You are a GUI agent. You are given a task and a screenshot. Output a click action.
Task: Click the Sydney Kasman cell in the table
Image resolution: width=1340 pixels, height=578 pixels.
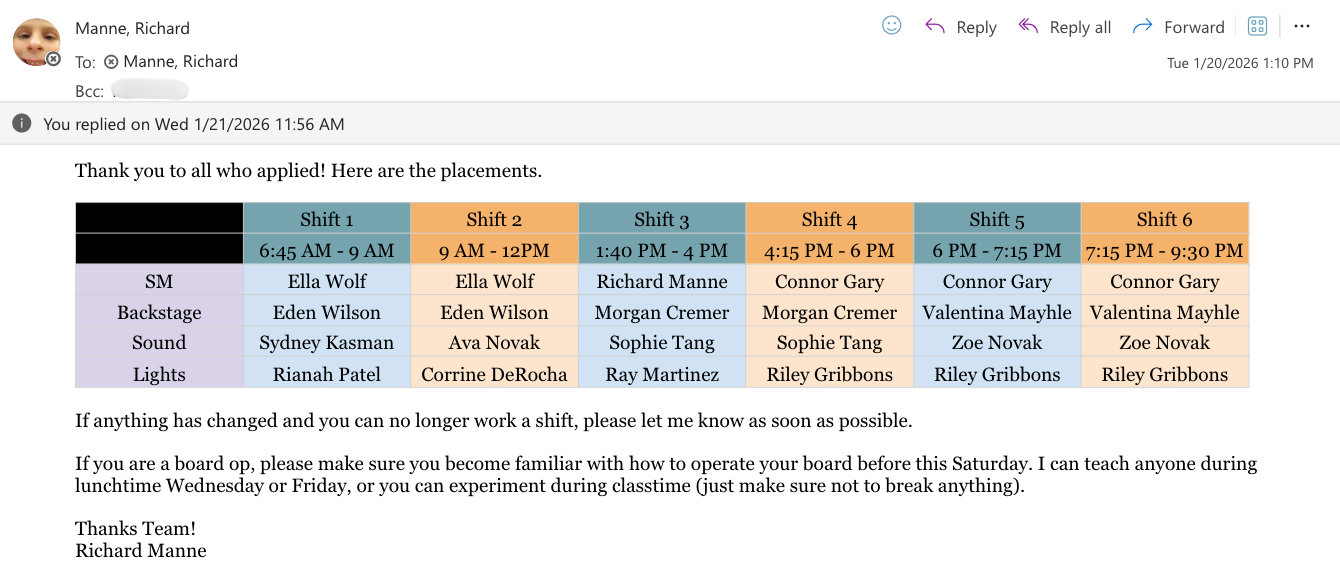pyautogui.click(x=327, y=342)
